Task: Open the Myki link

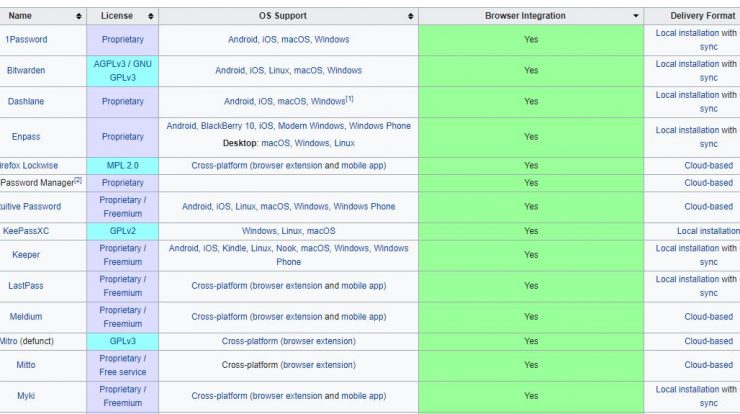Action: [26, 396]
